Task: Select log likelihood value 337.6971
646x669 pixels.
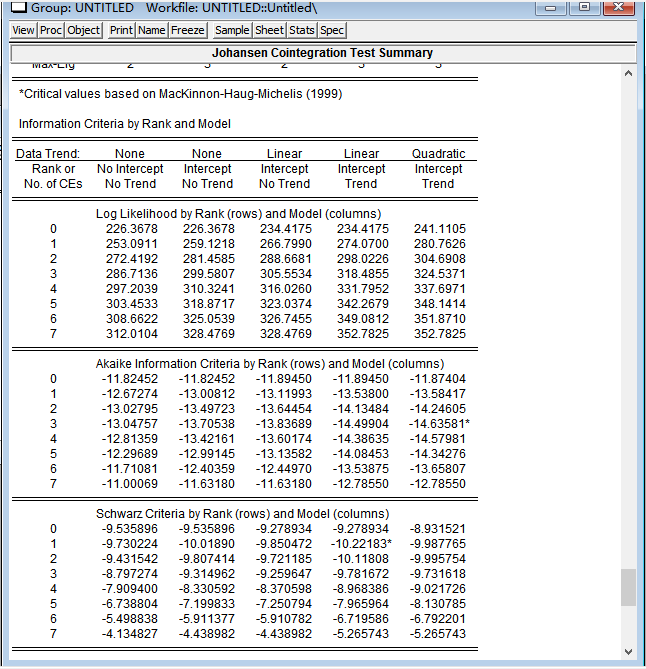Action: [x=439, y=289]
